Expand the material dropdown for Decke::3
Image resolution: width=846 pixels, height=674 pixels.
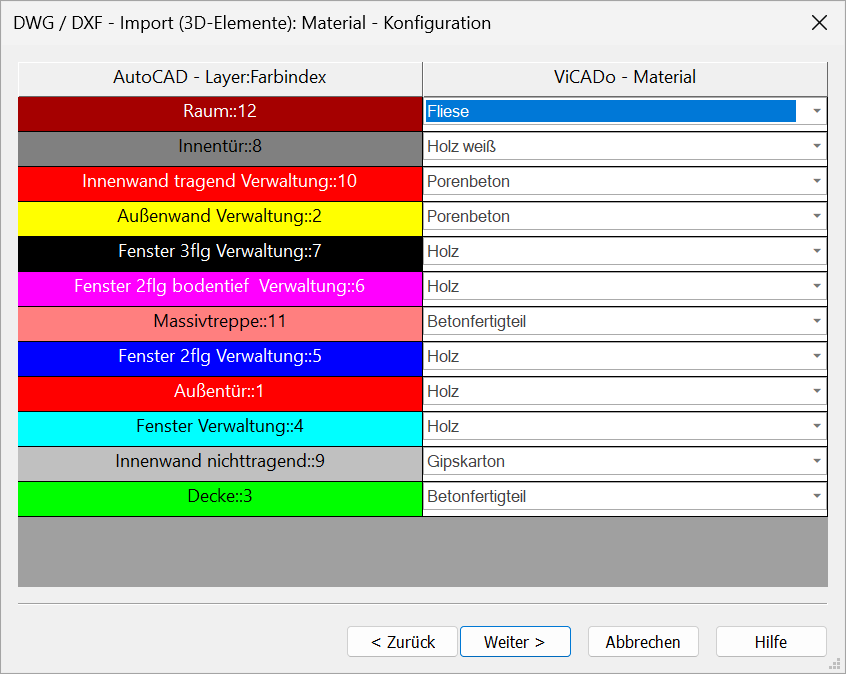click(816, 496)
